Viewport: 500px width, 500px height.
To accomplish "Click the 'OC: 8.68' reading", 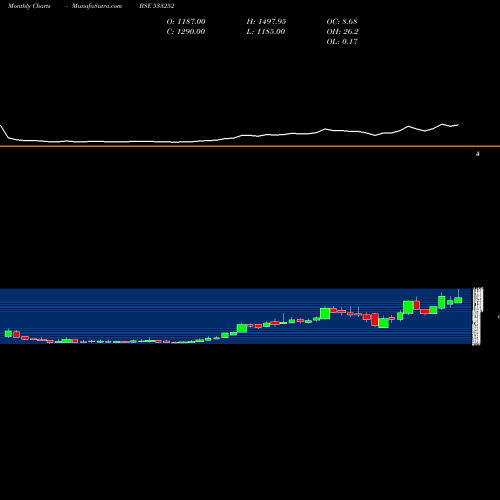I will click(342, 22).
